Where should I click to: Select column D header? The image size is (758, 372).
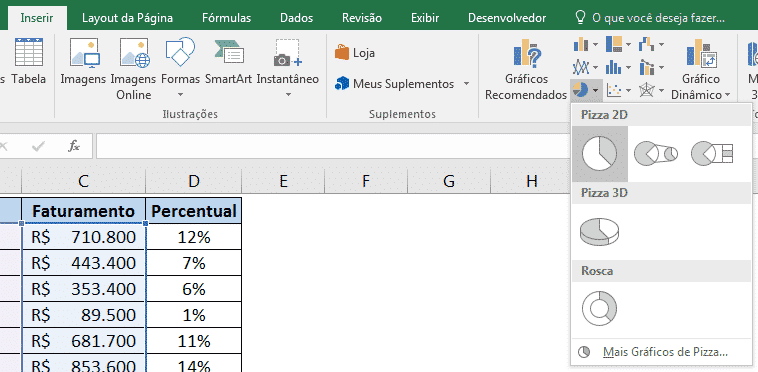point(193,181)
